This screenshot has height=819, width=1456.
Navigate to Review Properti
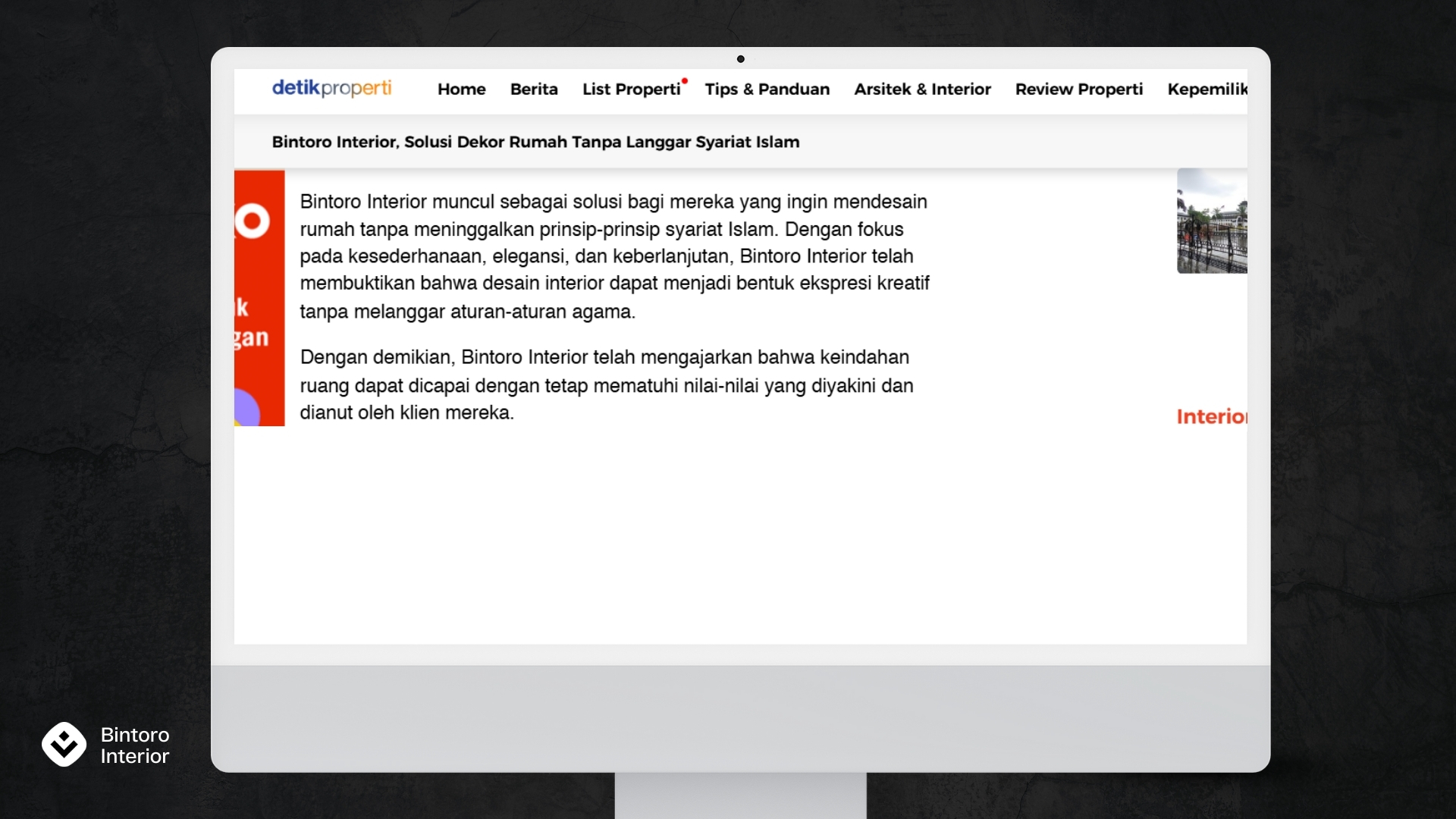tap(1078, 89)
